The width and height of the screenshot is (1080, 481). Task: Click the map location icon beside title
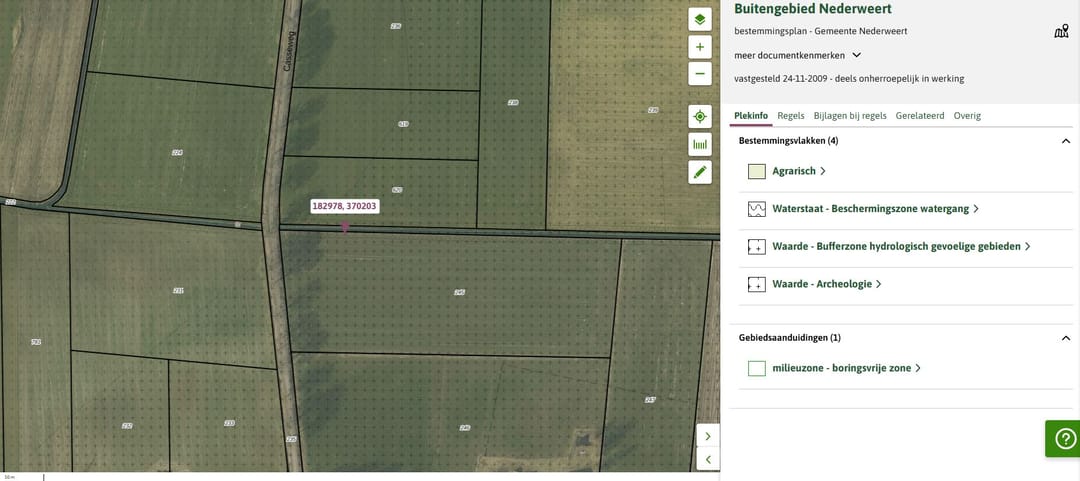pos(1061,31)
